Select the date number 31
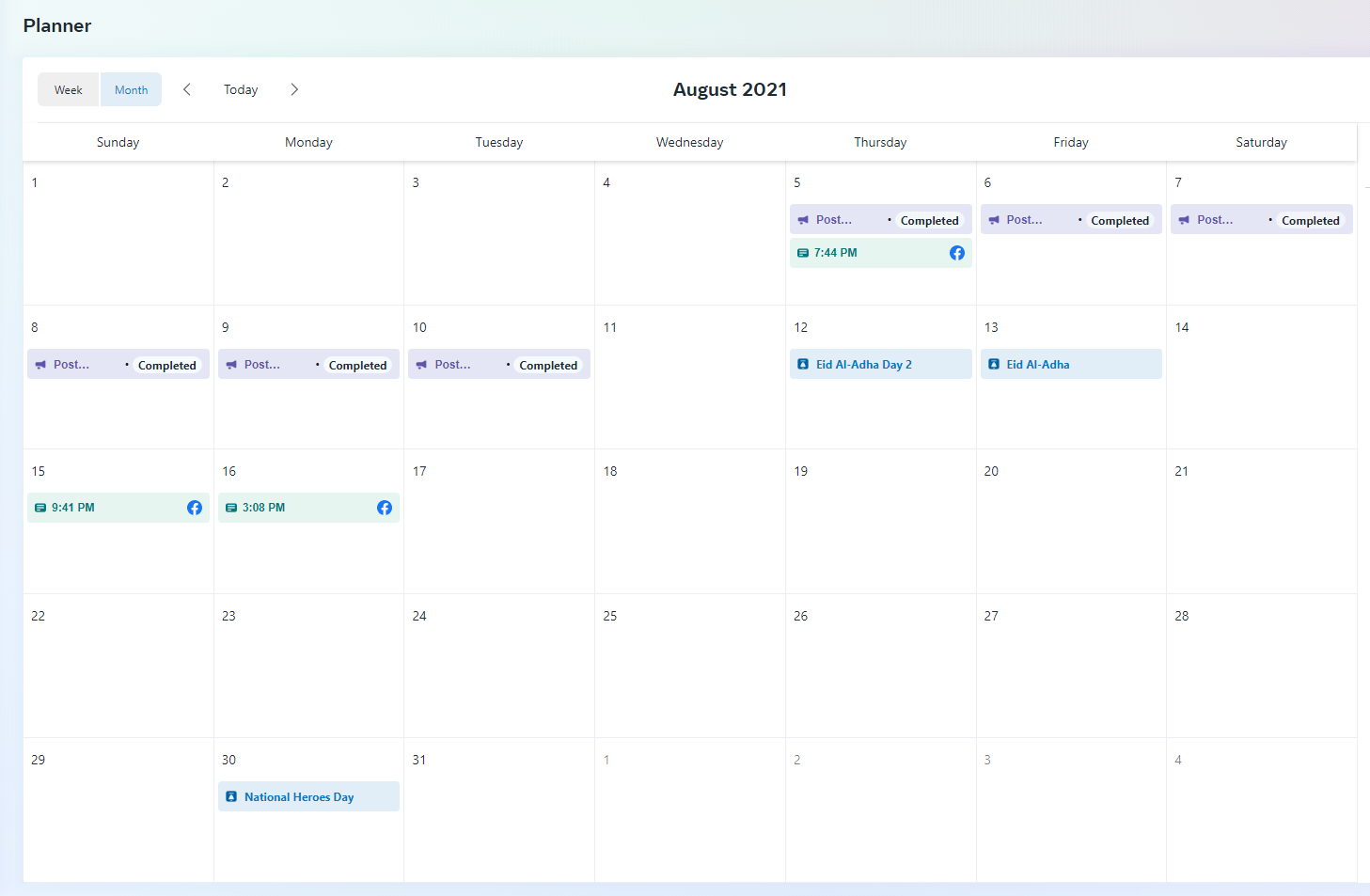 click(x=419, y=760)
